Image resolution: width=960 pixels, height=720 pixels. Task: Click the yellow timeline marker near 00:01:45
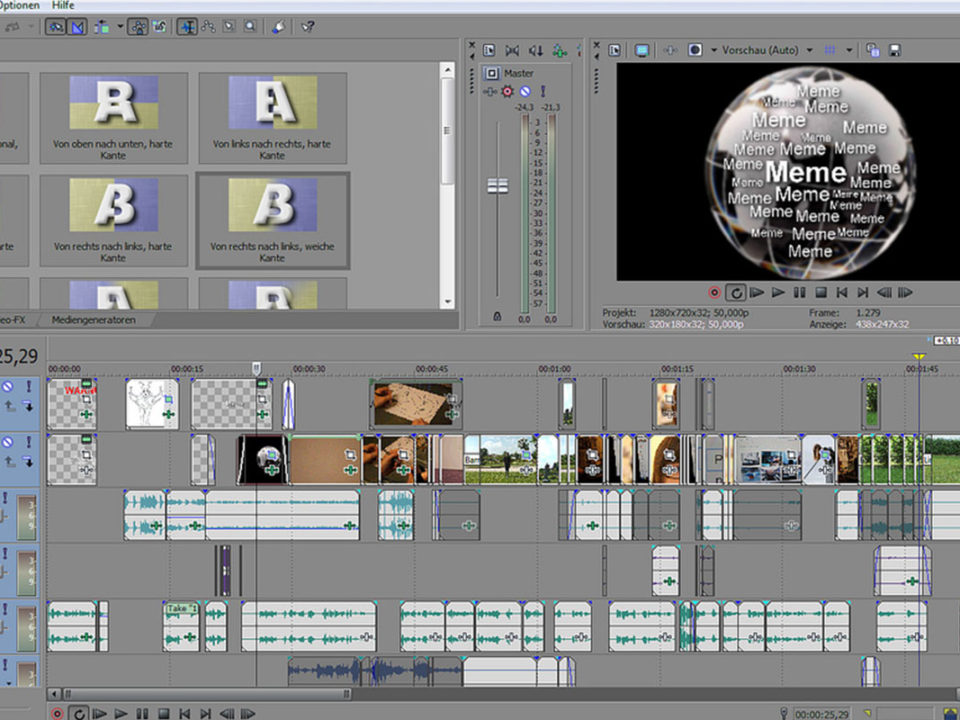(918, 356)
